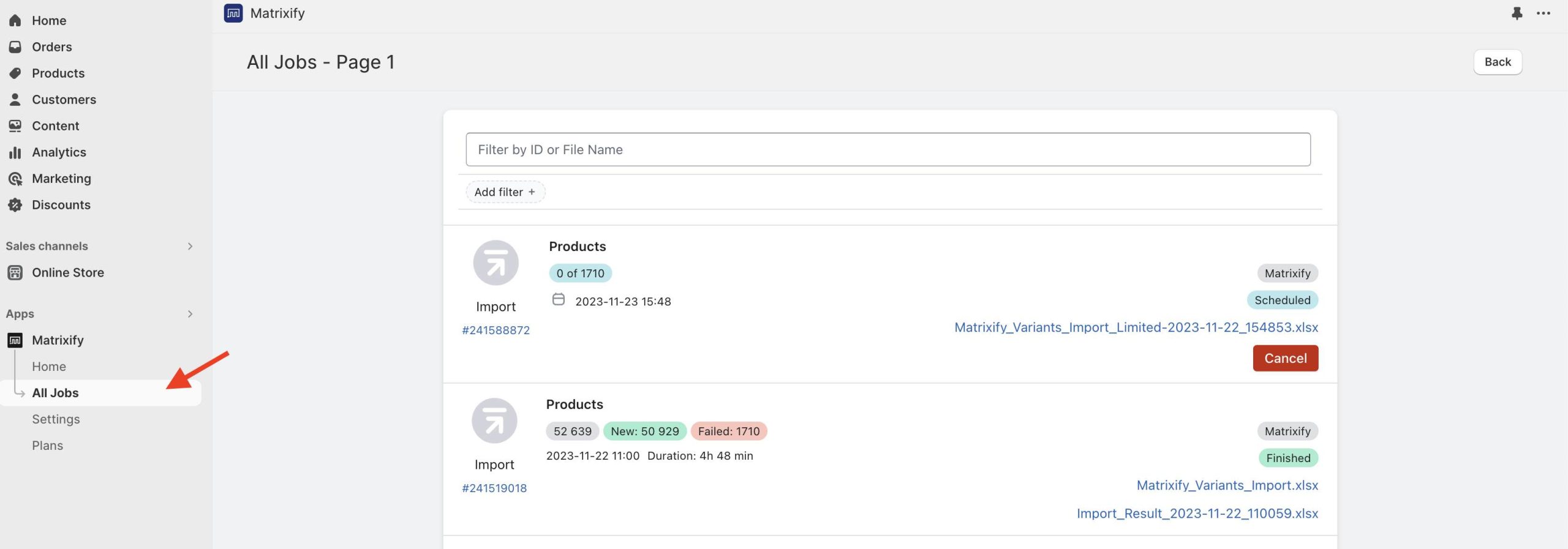Open job link #241588872
Image resolution: width=1568 pixels, height=549 pixels.
coord(496,330)
